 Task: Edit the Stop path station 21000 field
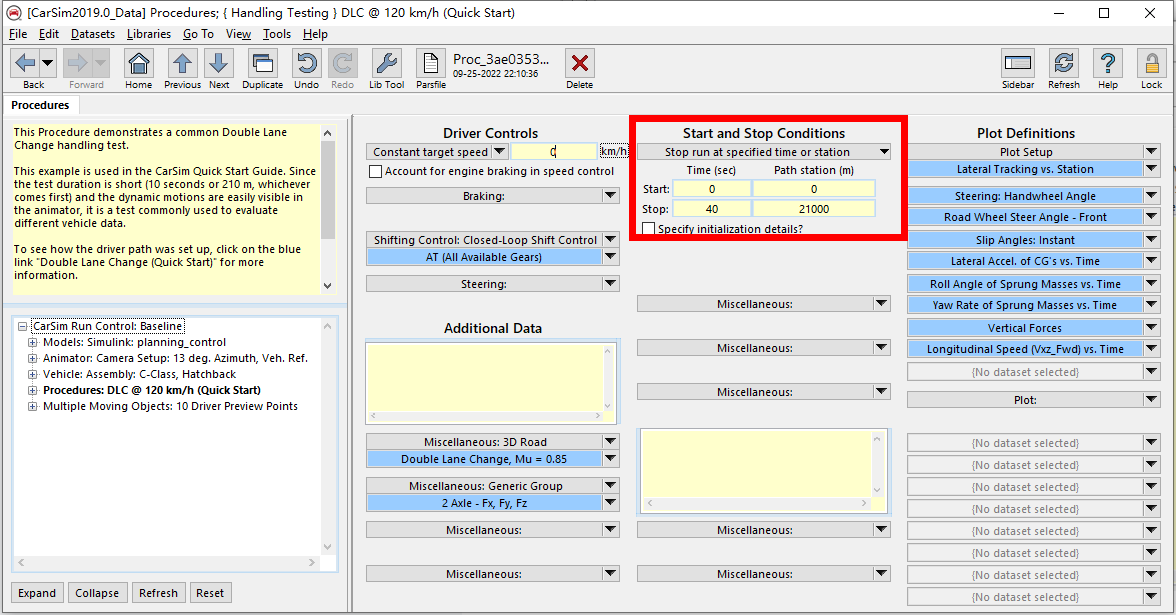(814, 209)
